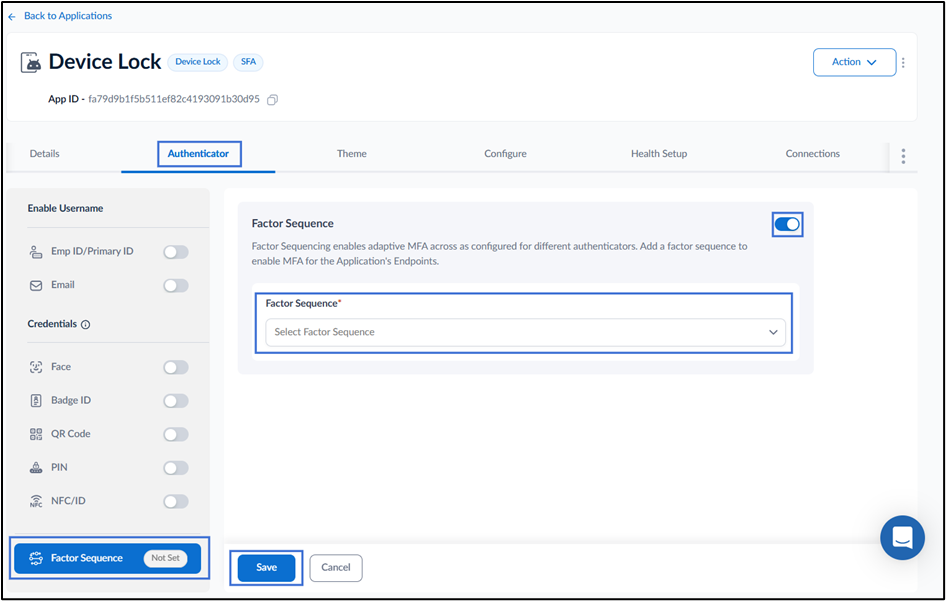Click the Badge ID option label
Viewport: 946px width, 601px height.
[x=71, y=401]
